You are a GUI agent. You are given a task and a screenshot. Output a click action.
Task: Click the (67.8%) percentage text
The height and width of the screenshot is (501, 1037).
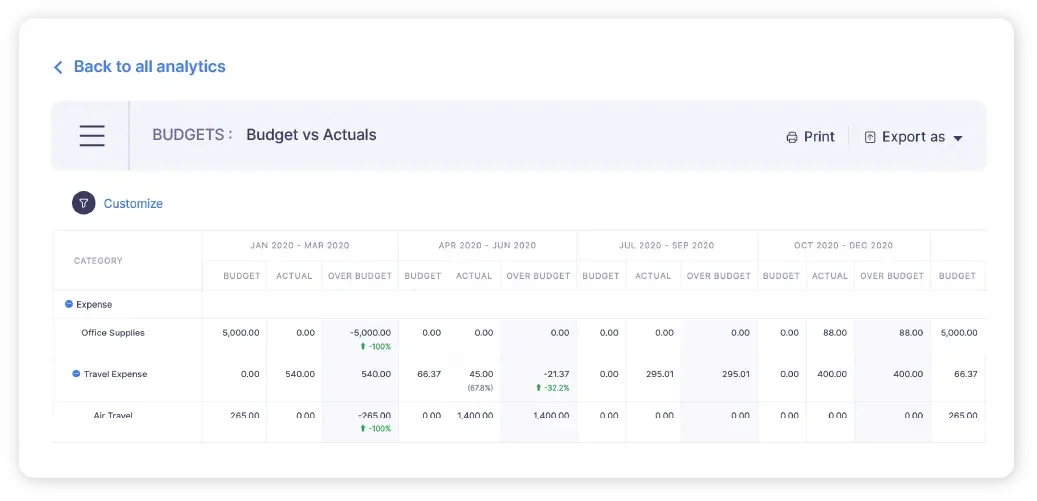pyautogui.click(x=480, y=388)
